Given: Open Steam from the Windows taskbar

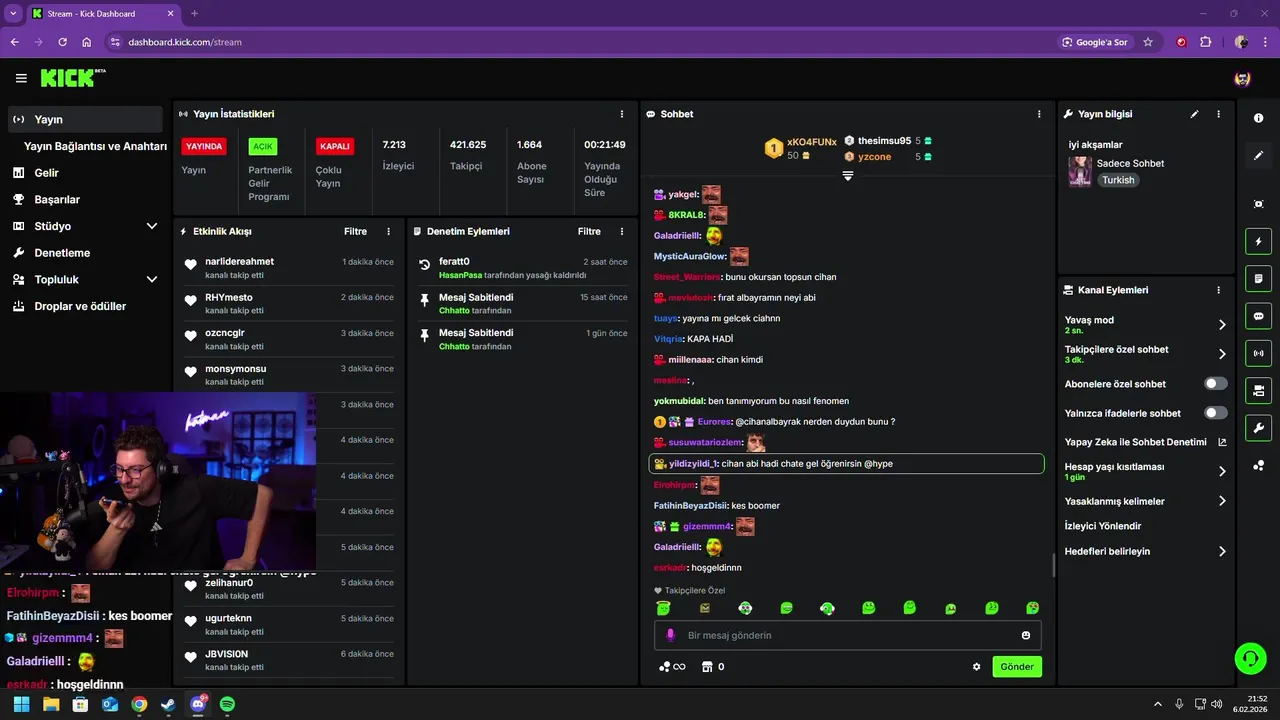Looking at the screenshot, I should click(x=168, y=704).
